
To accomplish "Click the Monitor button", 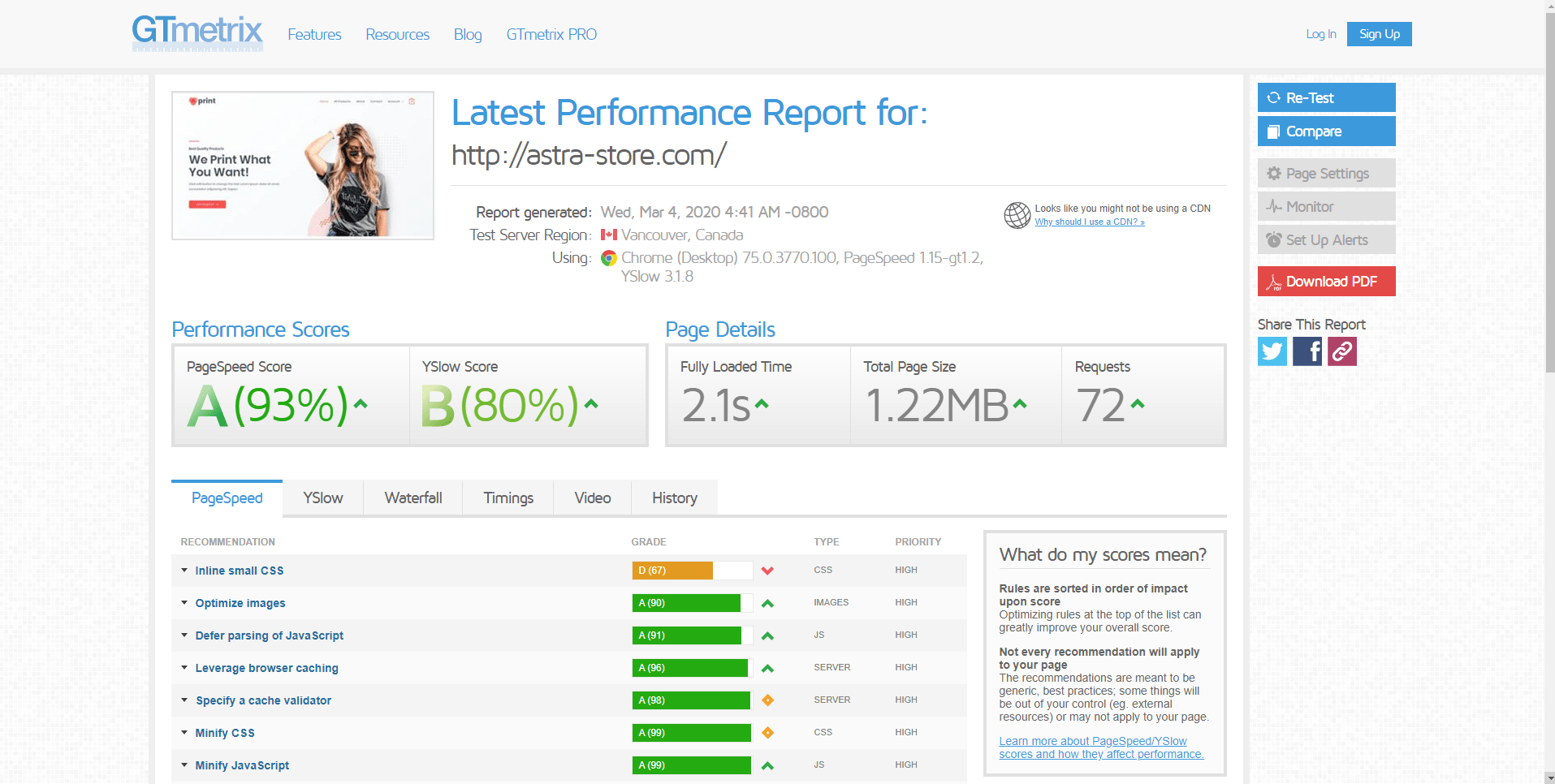I will click(1326, 206).
